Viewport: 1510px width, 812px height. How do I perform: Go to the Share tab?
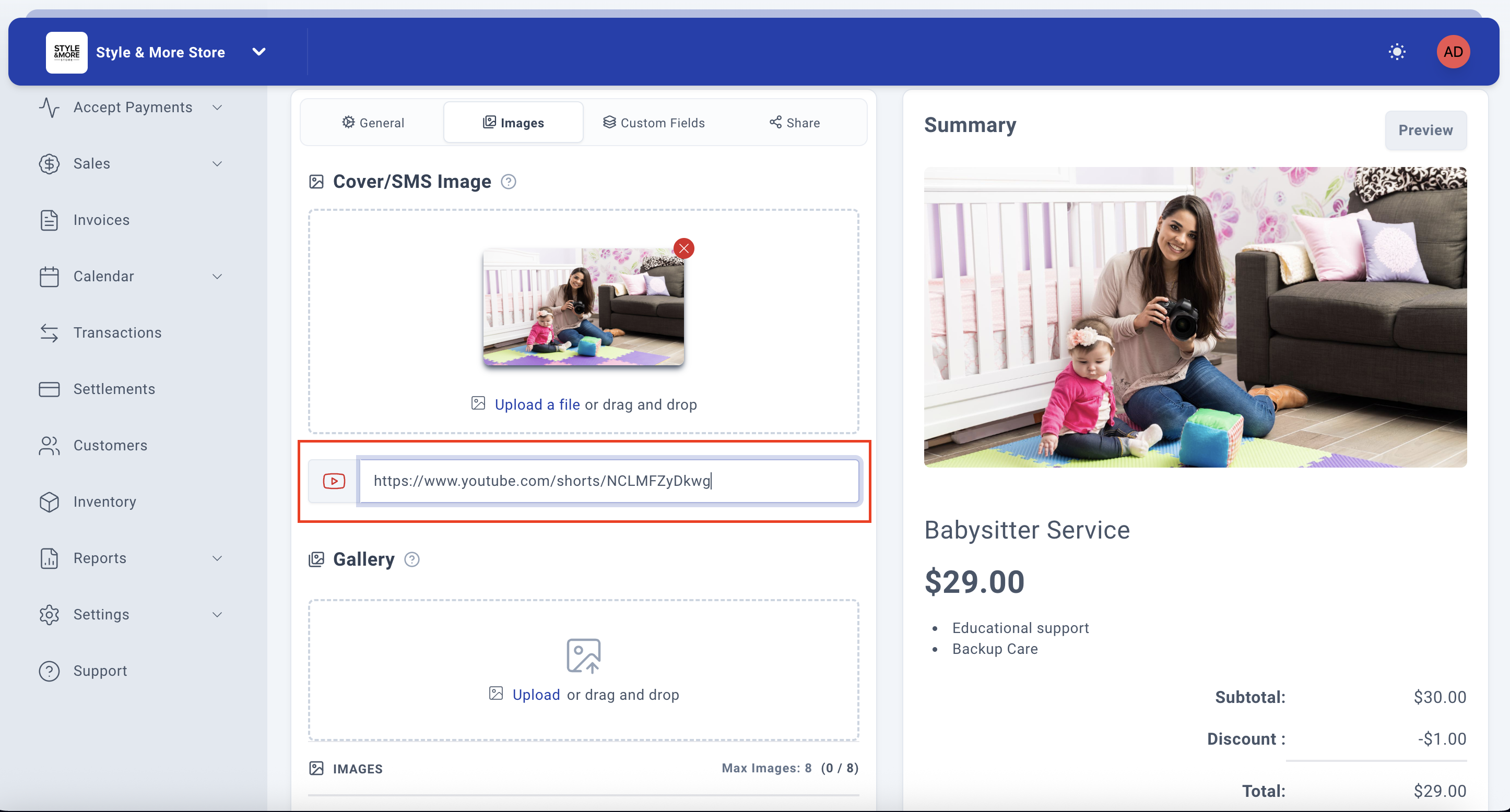point(794,123)
